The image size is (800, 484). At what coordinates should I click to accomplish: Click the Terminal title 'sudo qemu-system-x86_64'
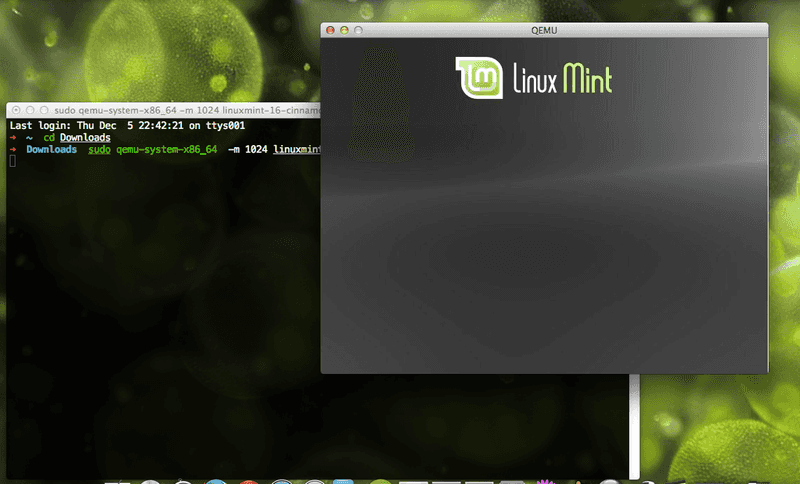pos(115,110)
